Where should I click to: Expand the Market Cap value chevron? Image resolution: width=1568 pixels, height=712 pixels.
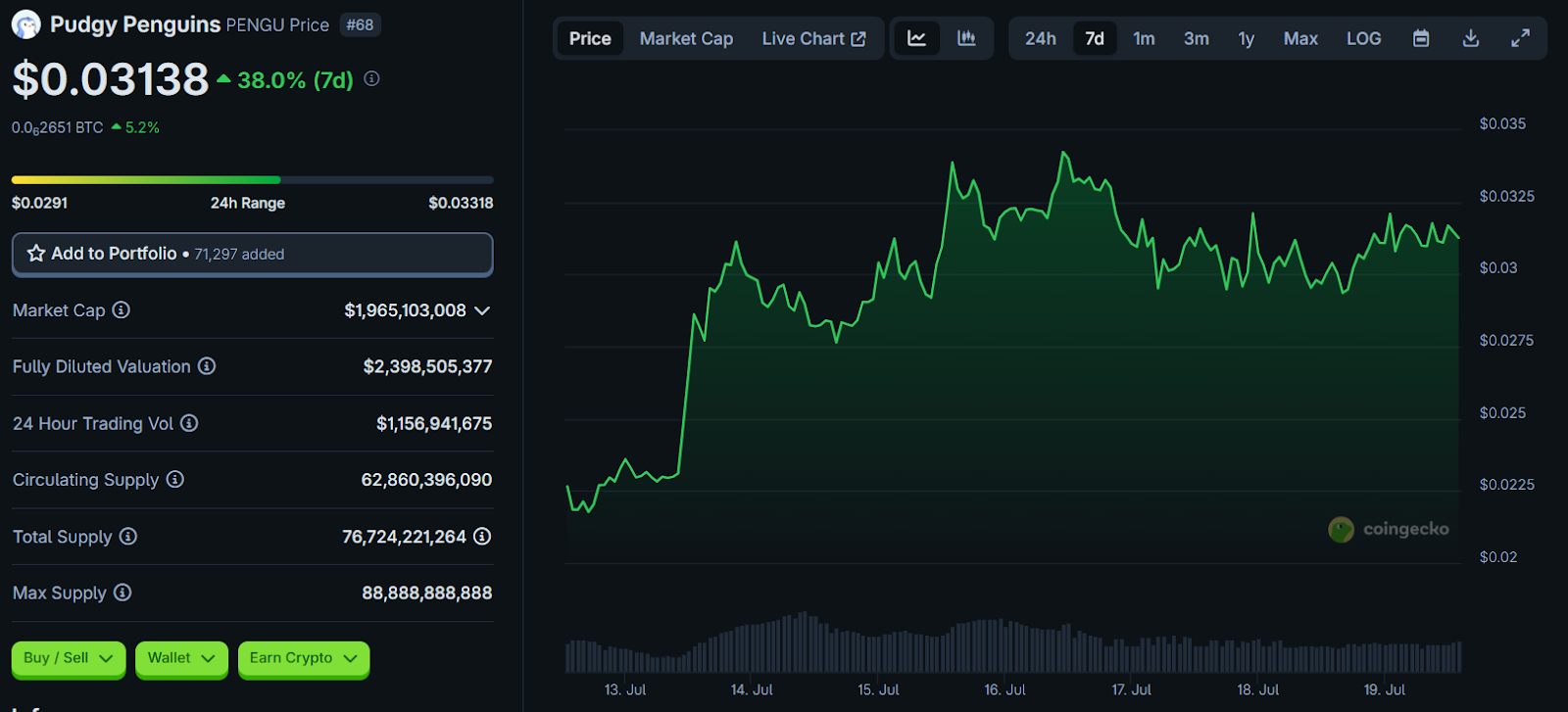[x=482, y=310]
